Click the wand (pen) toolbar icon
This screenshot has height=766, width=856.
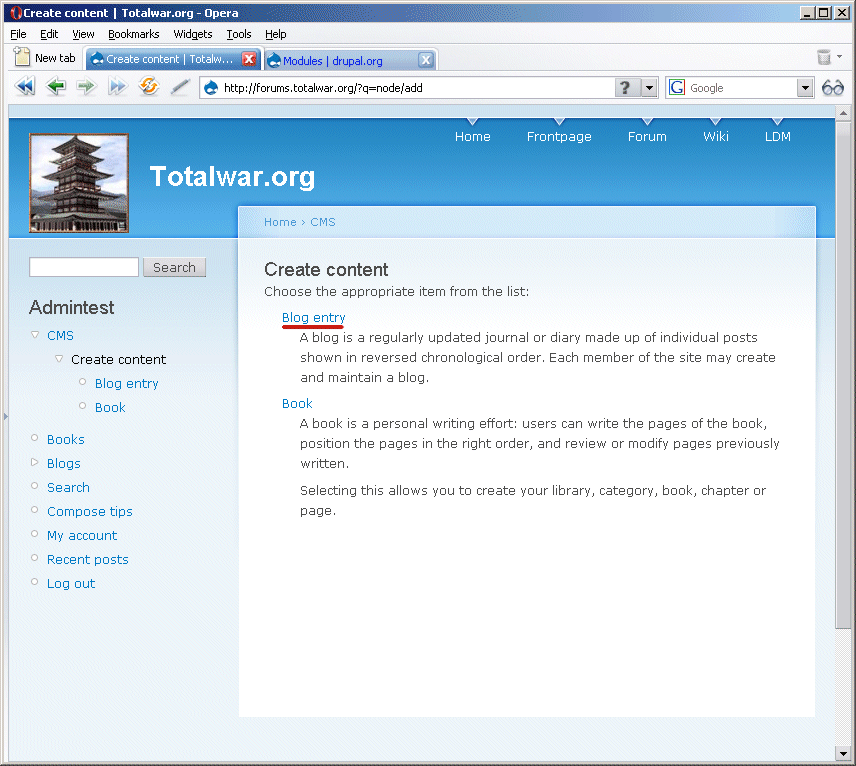click(180, 86)
